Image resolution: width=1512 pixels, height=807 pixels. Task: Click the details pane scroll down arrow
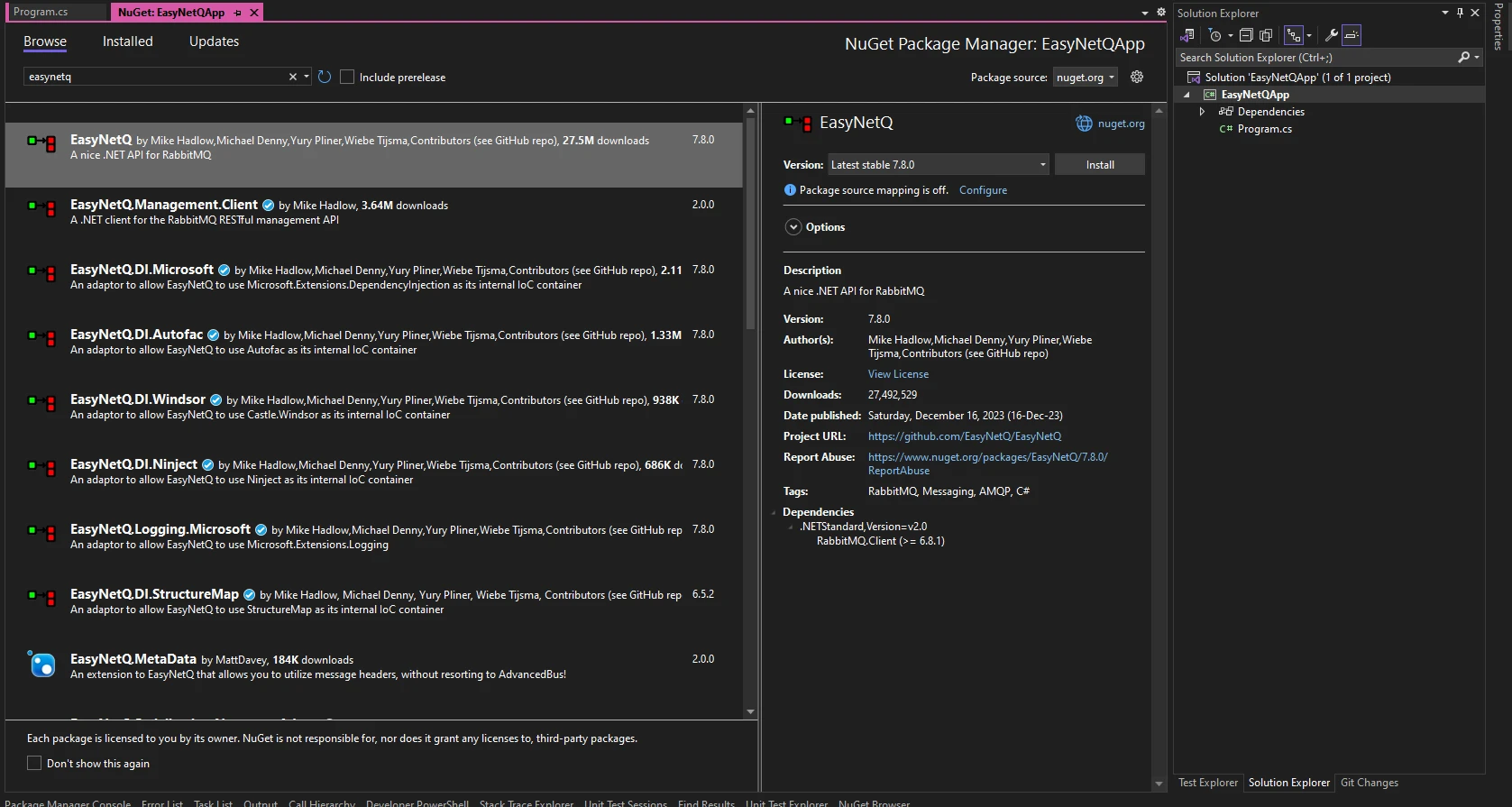click(x=1159, y=784)
